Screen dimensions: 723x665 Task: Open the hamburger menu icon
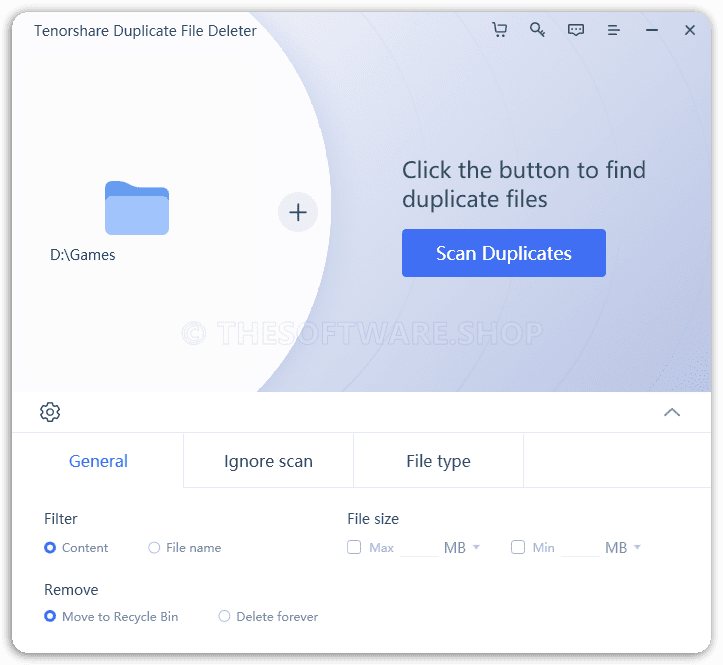click(614, 30)
